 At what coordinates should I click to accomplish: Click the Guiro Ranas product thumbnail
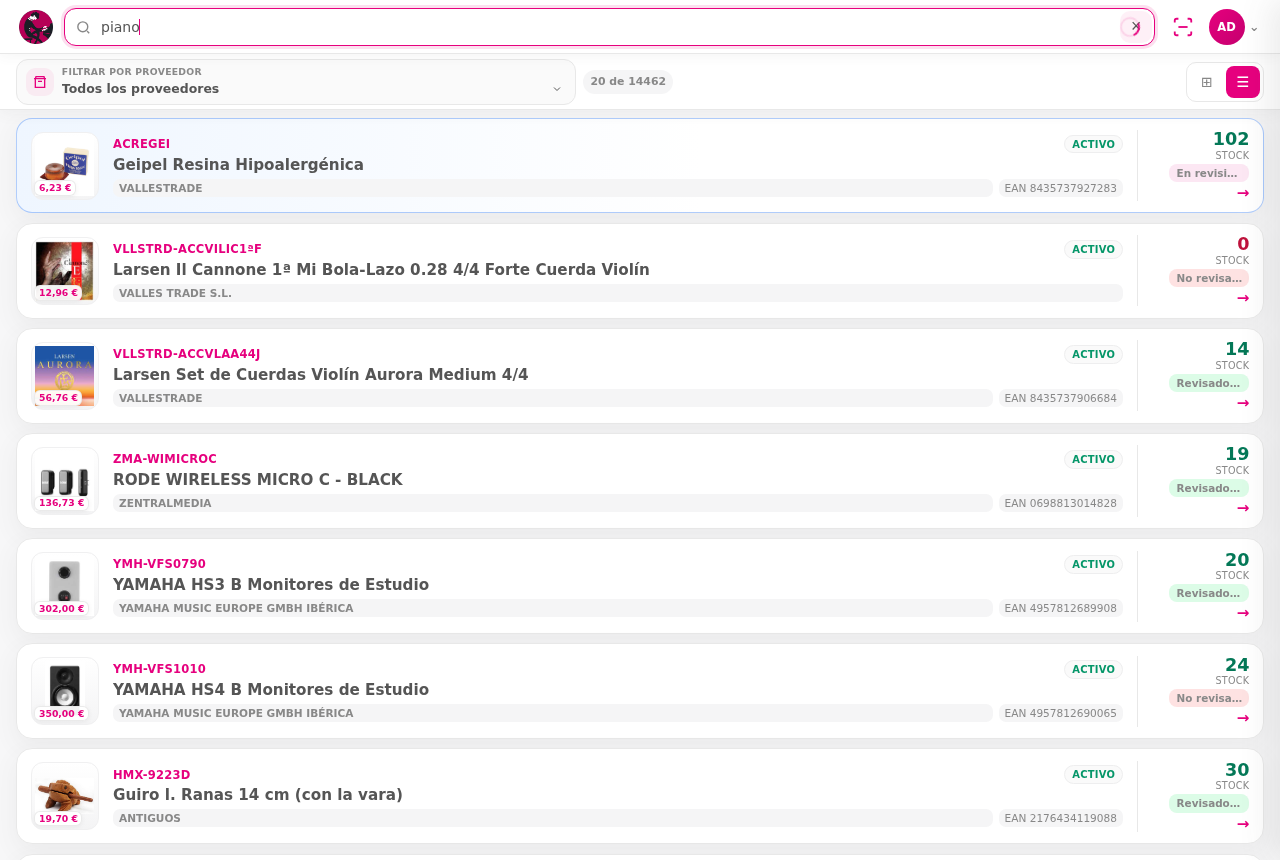[x=65, y=796]
